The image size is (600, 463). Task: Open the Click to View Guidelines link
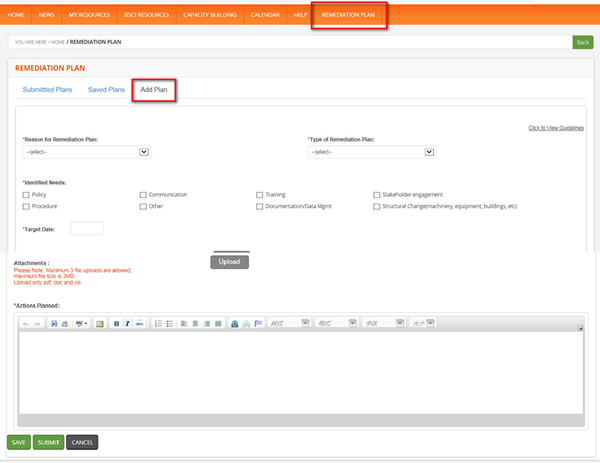point(555,128)
